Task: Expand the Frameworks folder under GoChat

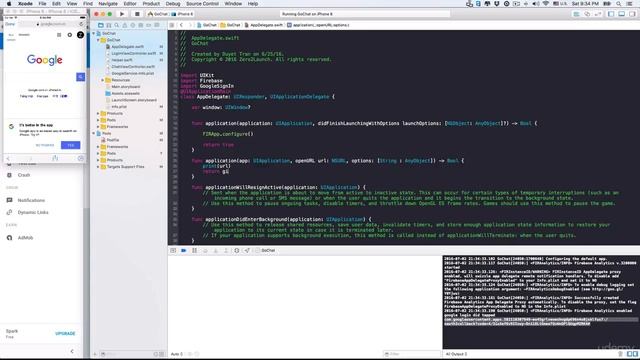Action: coord(98,127)
